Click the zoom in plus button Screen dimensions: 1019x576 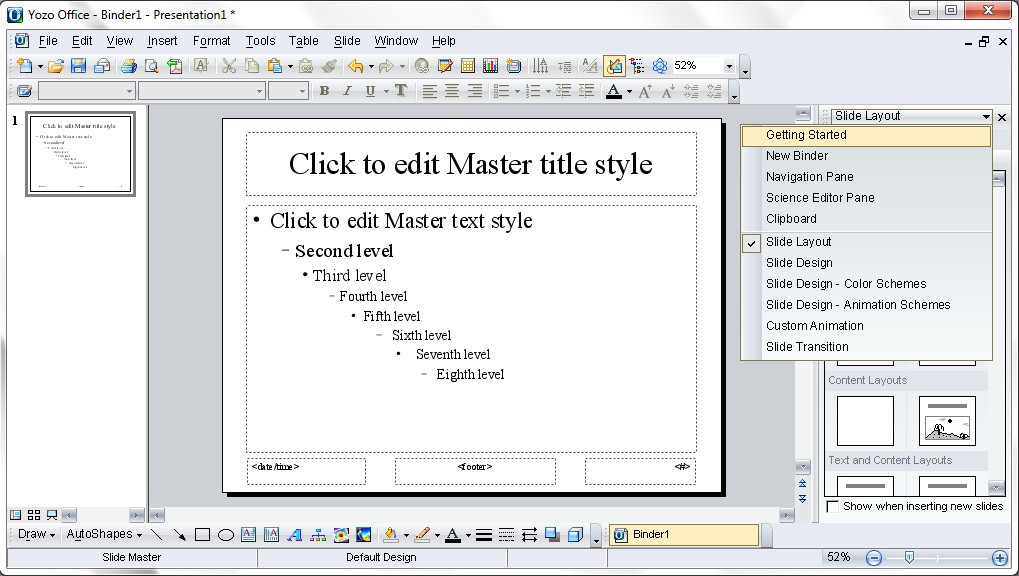pyautogui.click(x=999, y=557)
